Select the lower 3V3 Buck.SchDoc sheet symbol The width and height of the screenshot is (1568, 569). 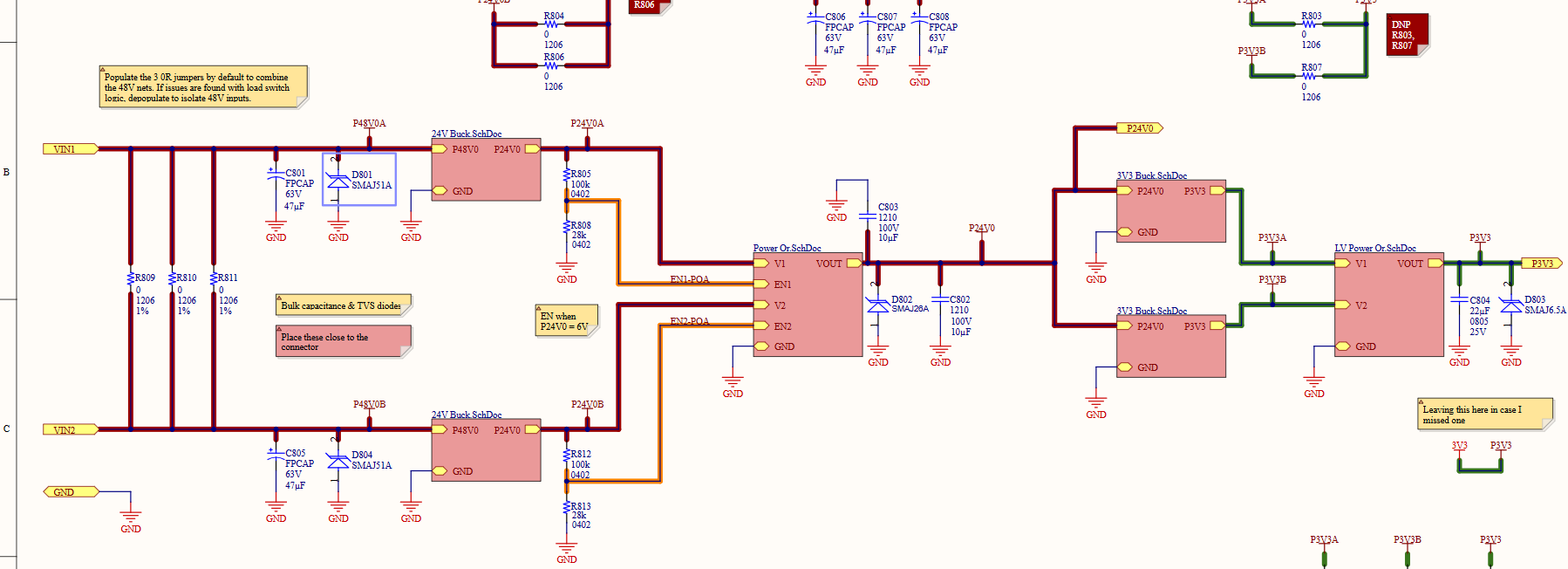point(1171,346)
